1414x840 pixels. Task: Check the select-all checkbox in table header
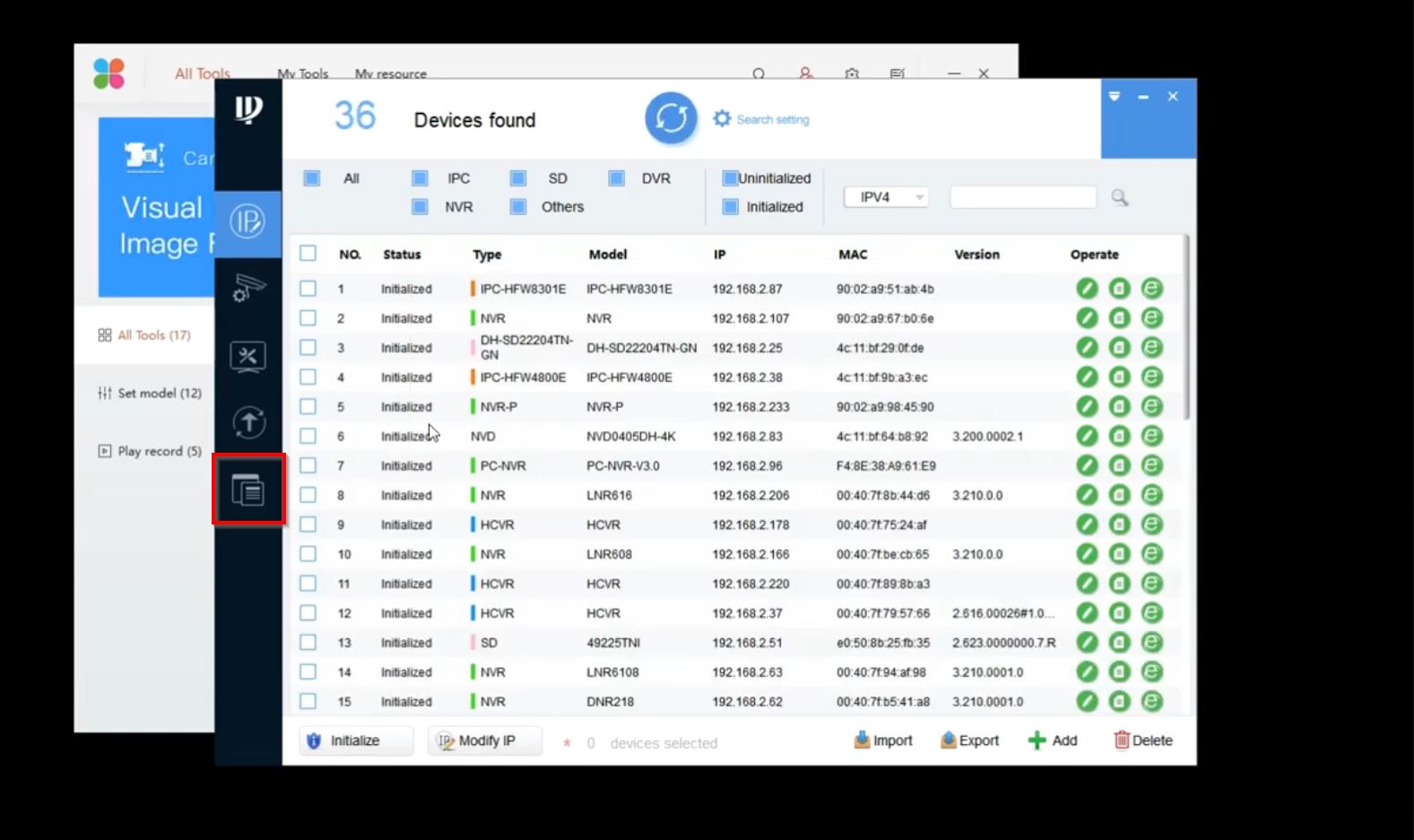click(x=308, y=254)
